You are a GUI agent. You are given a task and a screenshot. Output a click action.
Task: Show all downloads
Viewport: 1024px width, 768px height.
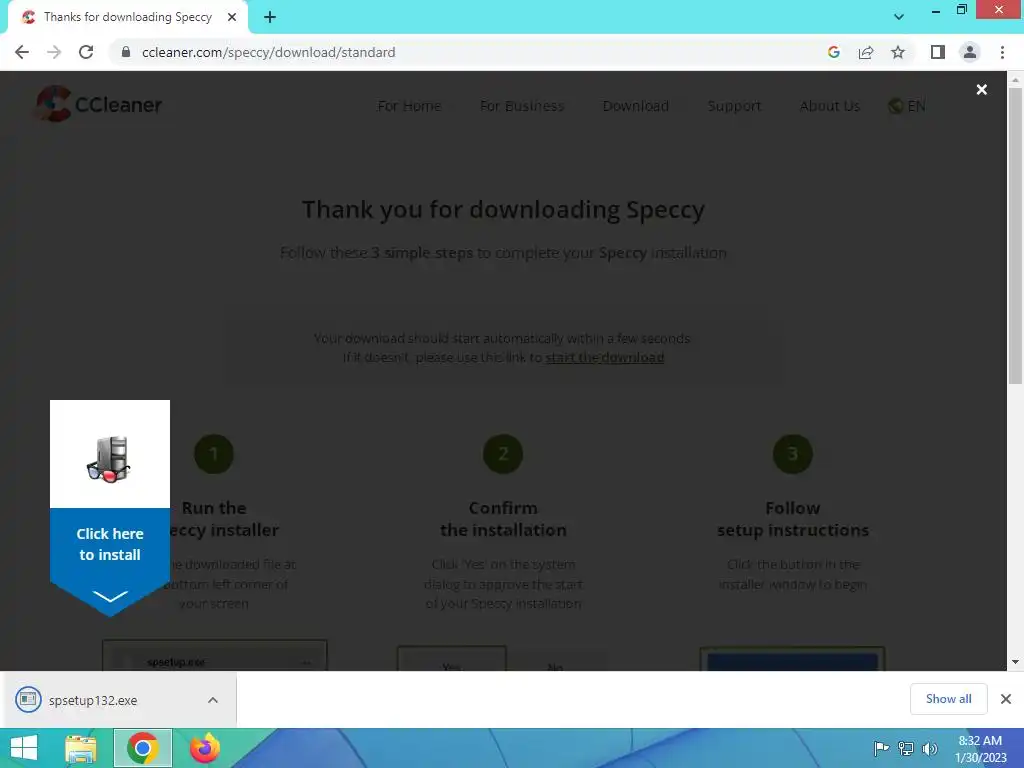coord(948,699)
